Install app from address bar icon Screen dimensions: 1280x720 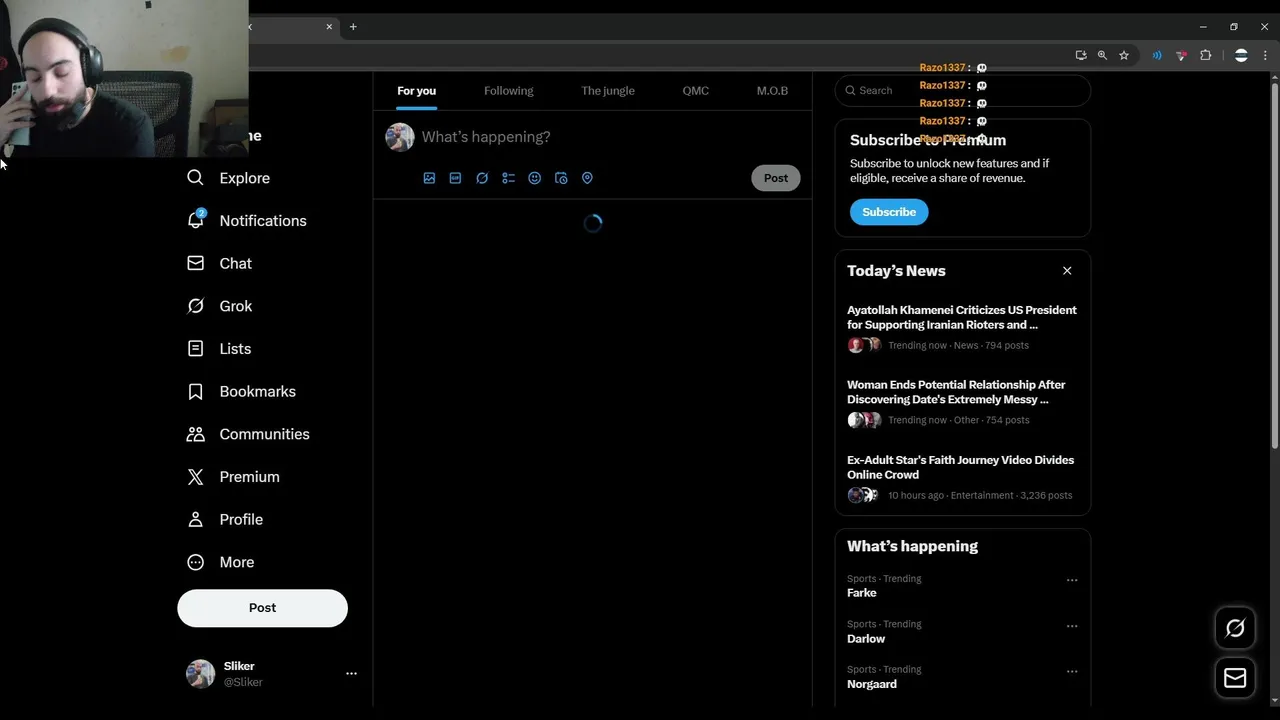[1081, 55]
